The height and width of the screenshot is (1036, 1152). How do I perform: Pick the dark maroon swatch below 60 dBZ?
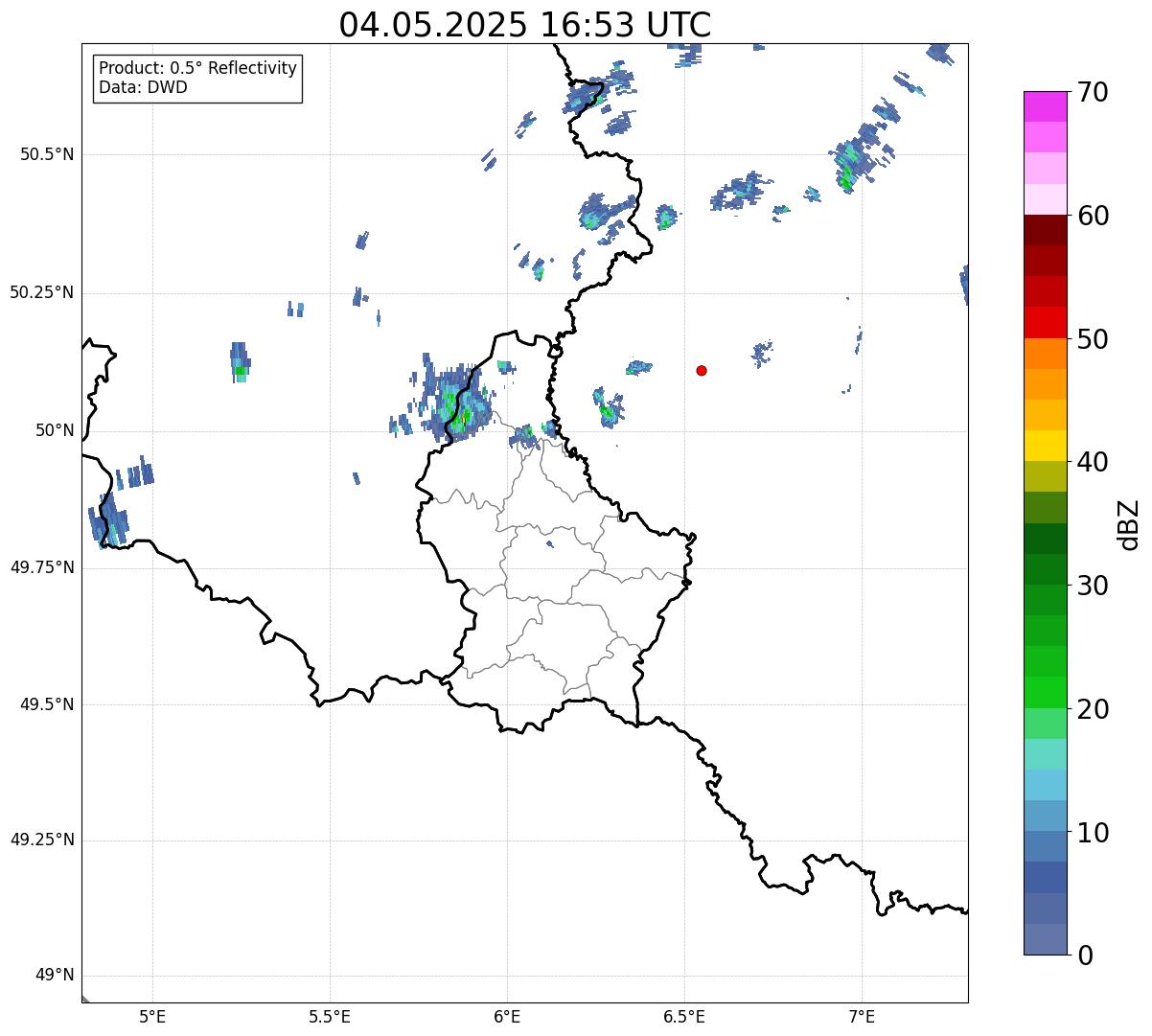(x=1045, y=230)
